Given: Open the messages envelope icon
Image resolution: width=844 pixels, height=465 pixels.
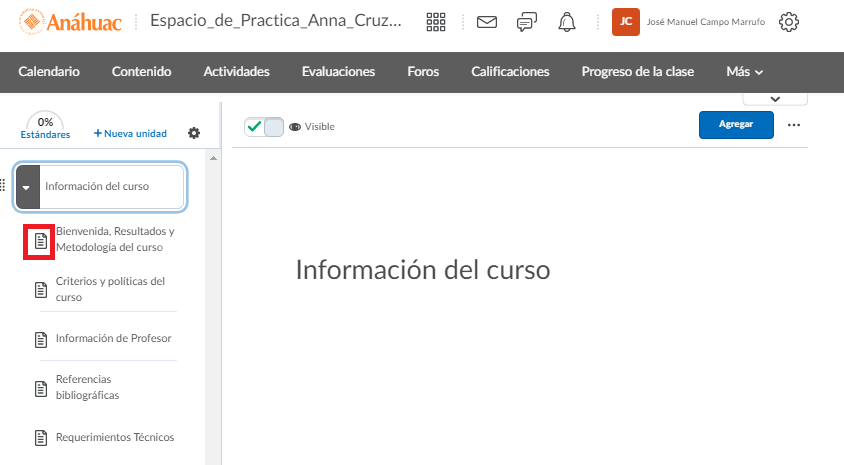Looking at the screenshot, I should click(487, 22).
